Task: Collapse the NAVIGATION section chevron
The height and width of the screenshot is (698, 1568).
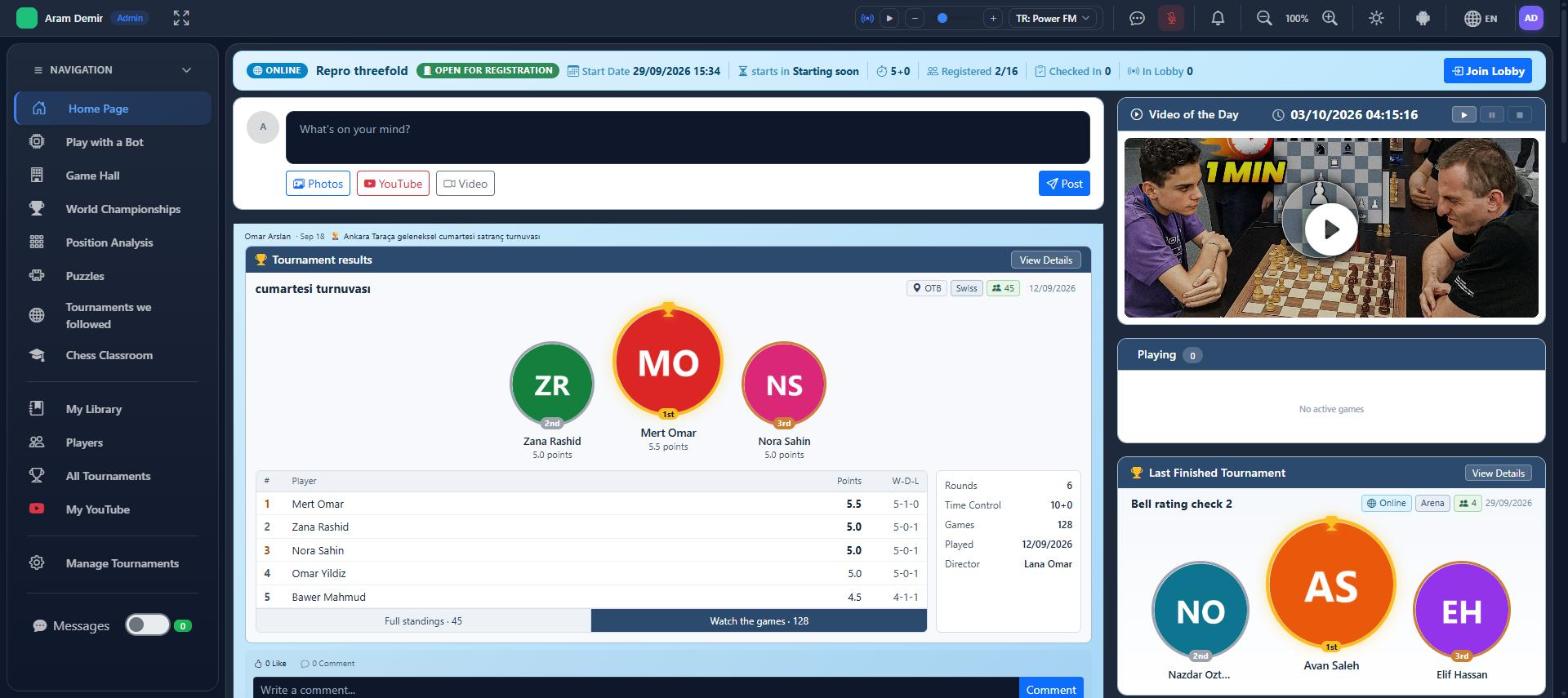Action: (x=186, y=70)
